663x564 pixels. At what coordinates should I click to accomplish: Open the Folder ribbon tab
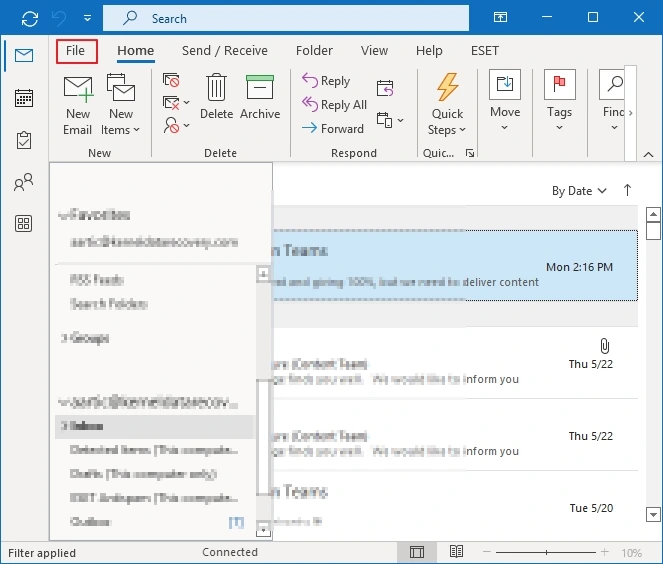(314, 51)
